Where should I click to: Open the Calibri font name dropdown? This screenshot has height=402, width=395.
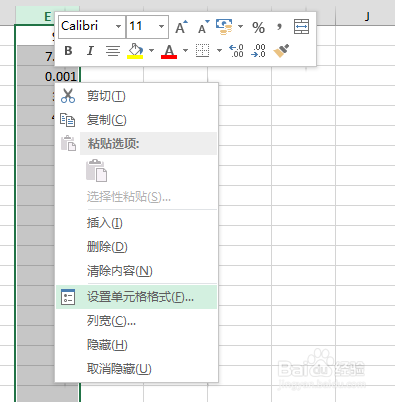pyautogui.click(x=118, y=26)
